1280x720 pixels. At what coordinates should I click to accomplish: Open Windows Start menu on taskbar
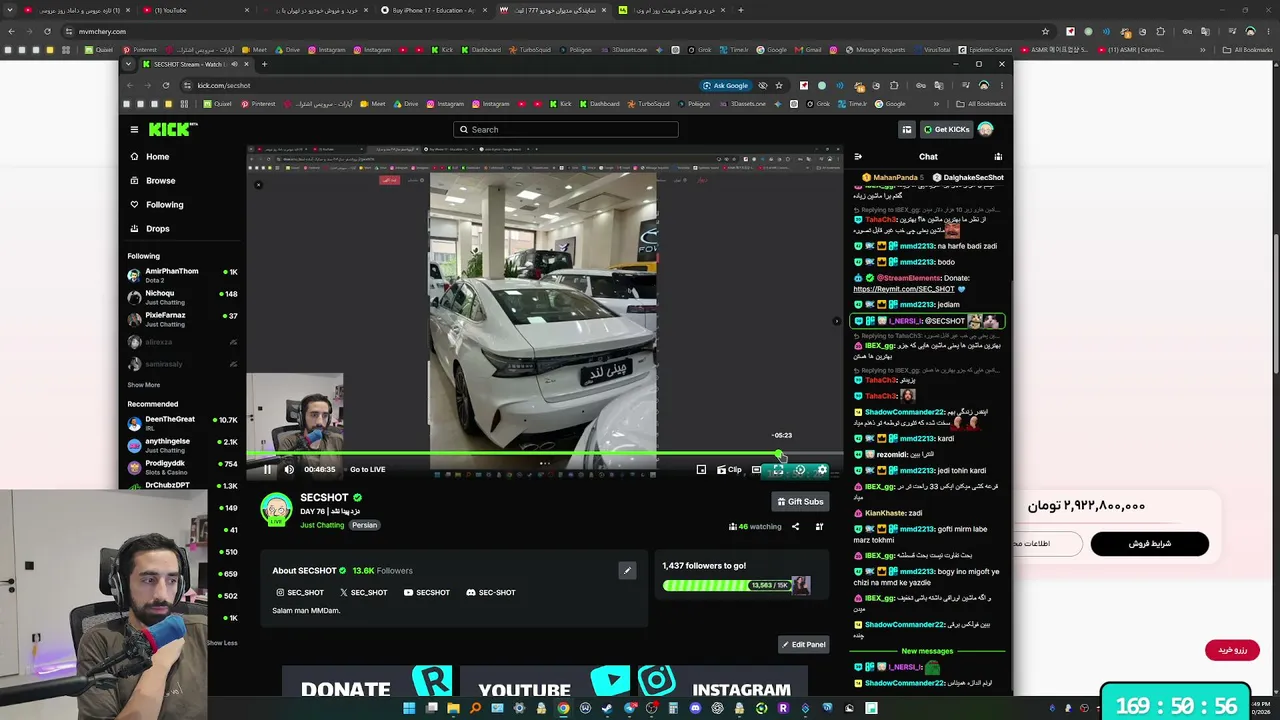(x=409, y=708)
